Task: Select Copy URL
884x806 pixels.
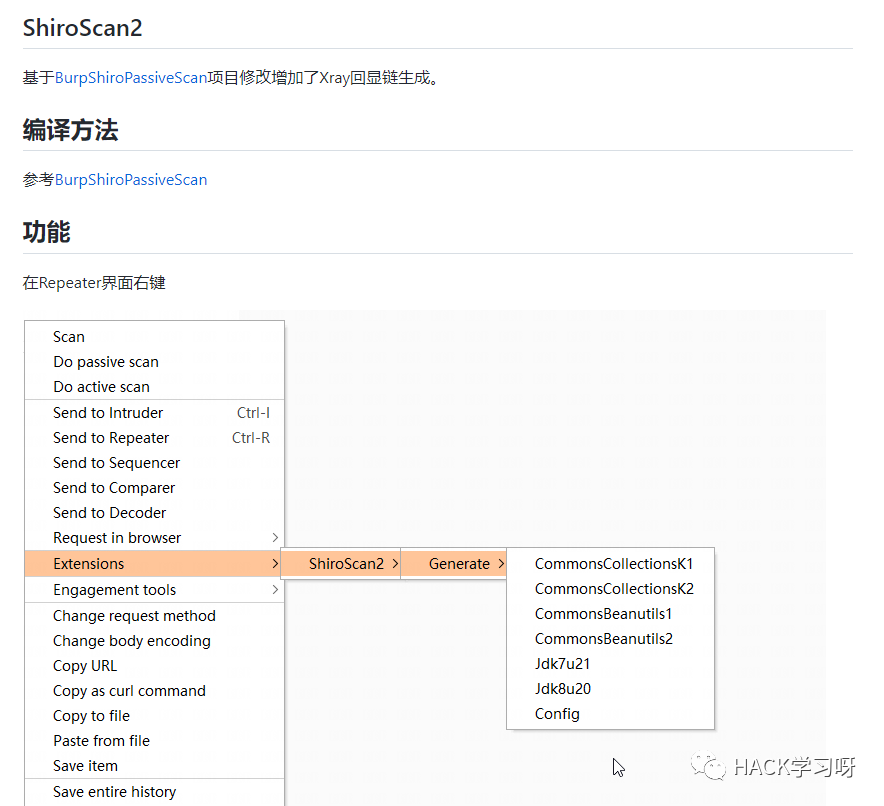Action: click(154, 666)
